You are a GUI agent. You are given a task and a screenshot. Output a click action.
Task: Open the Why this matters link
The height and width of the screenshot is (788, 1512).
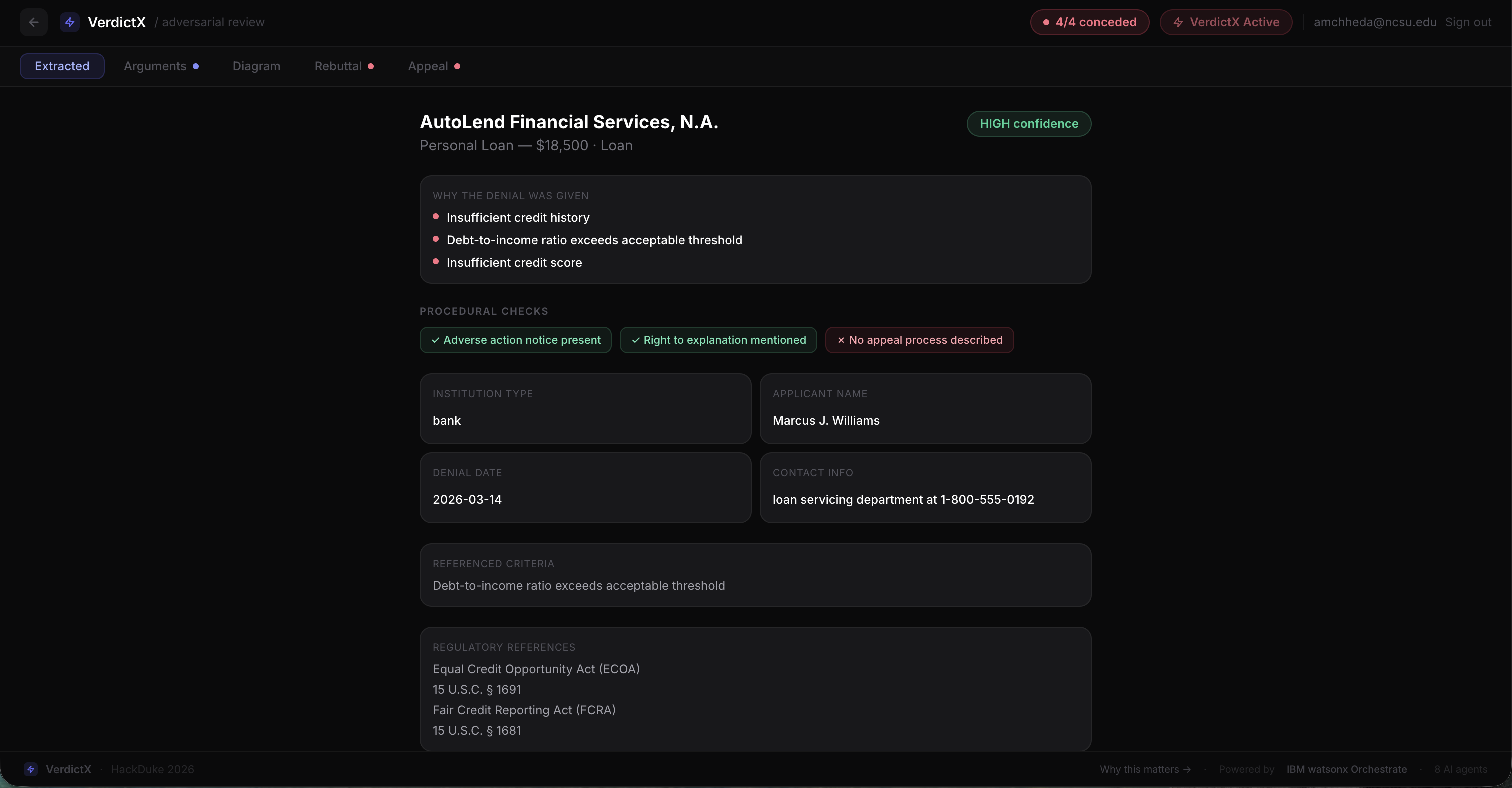[x=1145, y=769]
